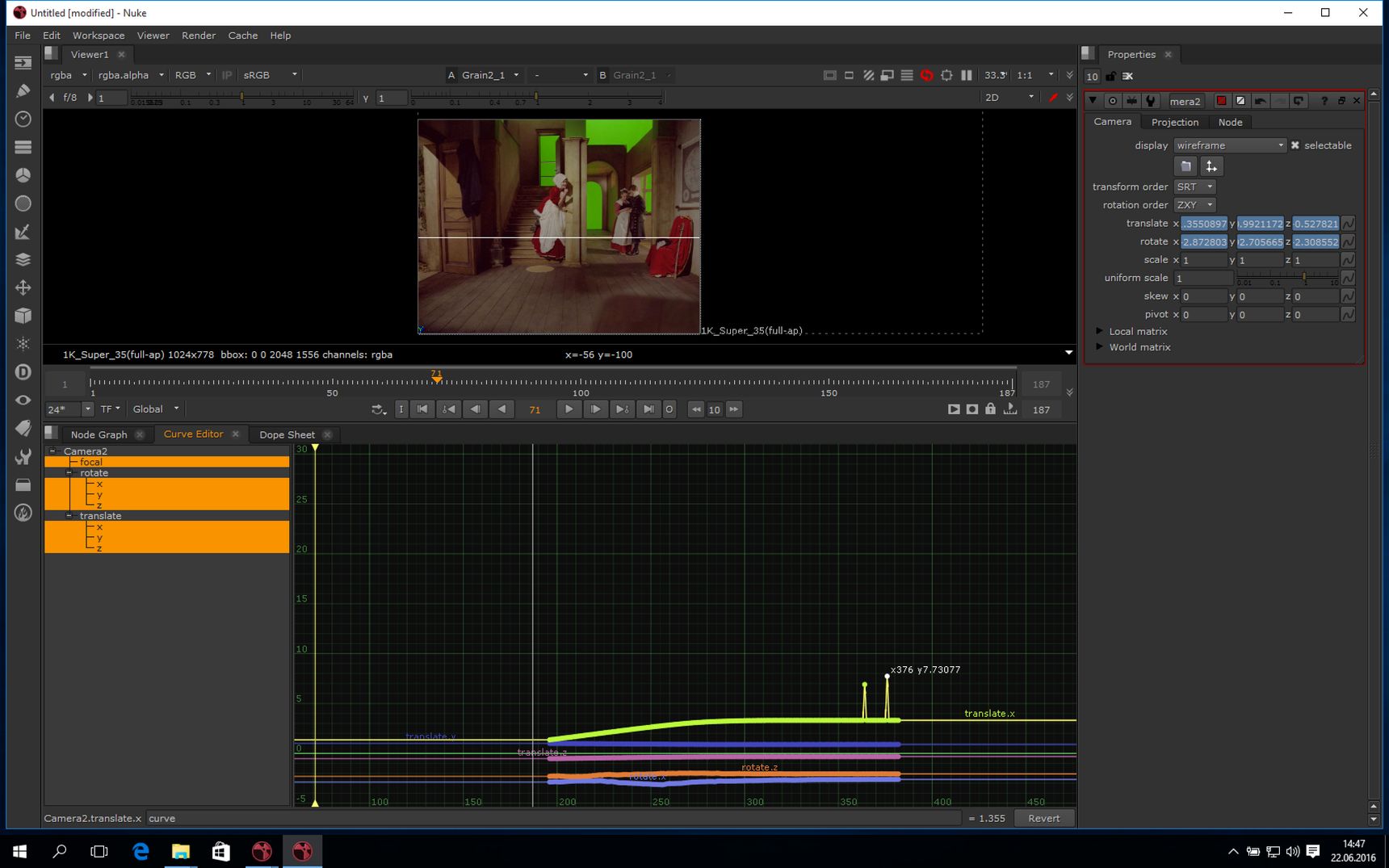Screen dimensions: 1389x868
Task: Open the Deep nodes toolbar menu
Action: pyautogui.click(x=23, y=372)
